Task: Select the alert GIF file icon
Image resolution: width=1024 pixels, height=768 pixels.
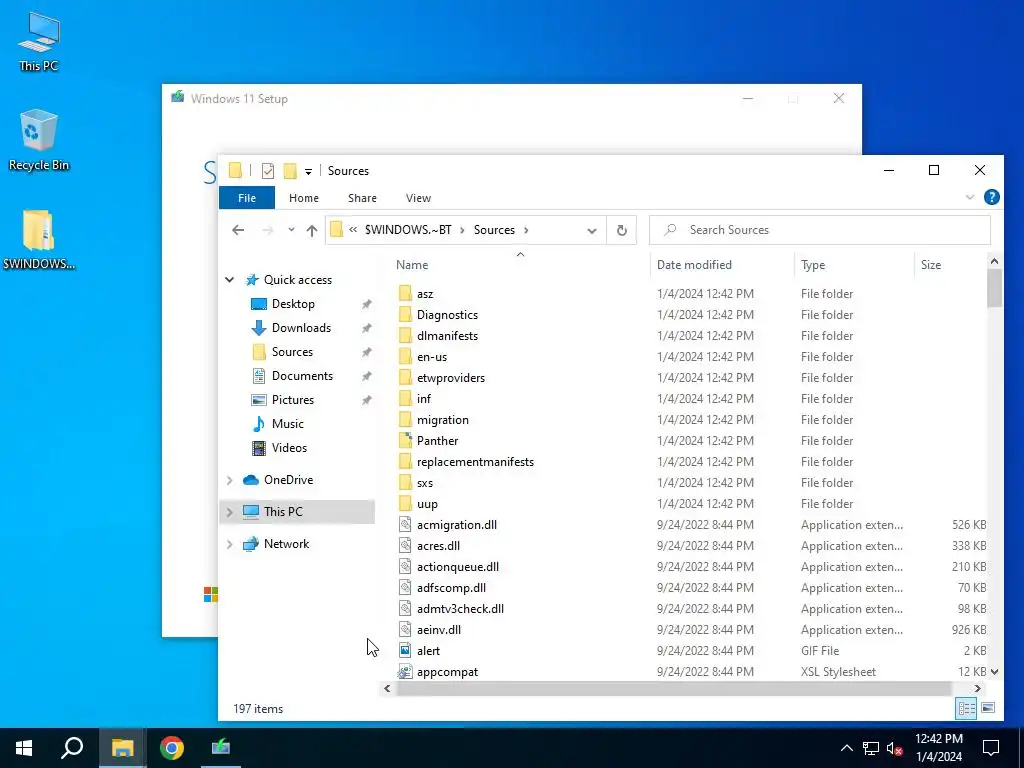Action: coord(405,650)
